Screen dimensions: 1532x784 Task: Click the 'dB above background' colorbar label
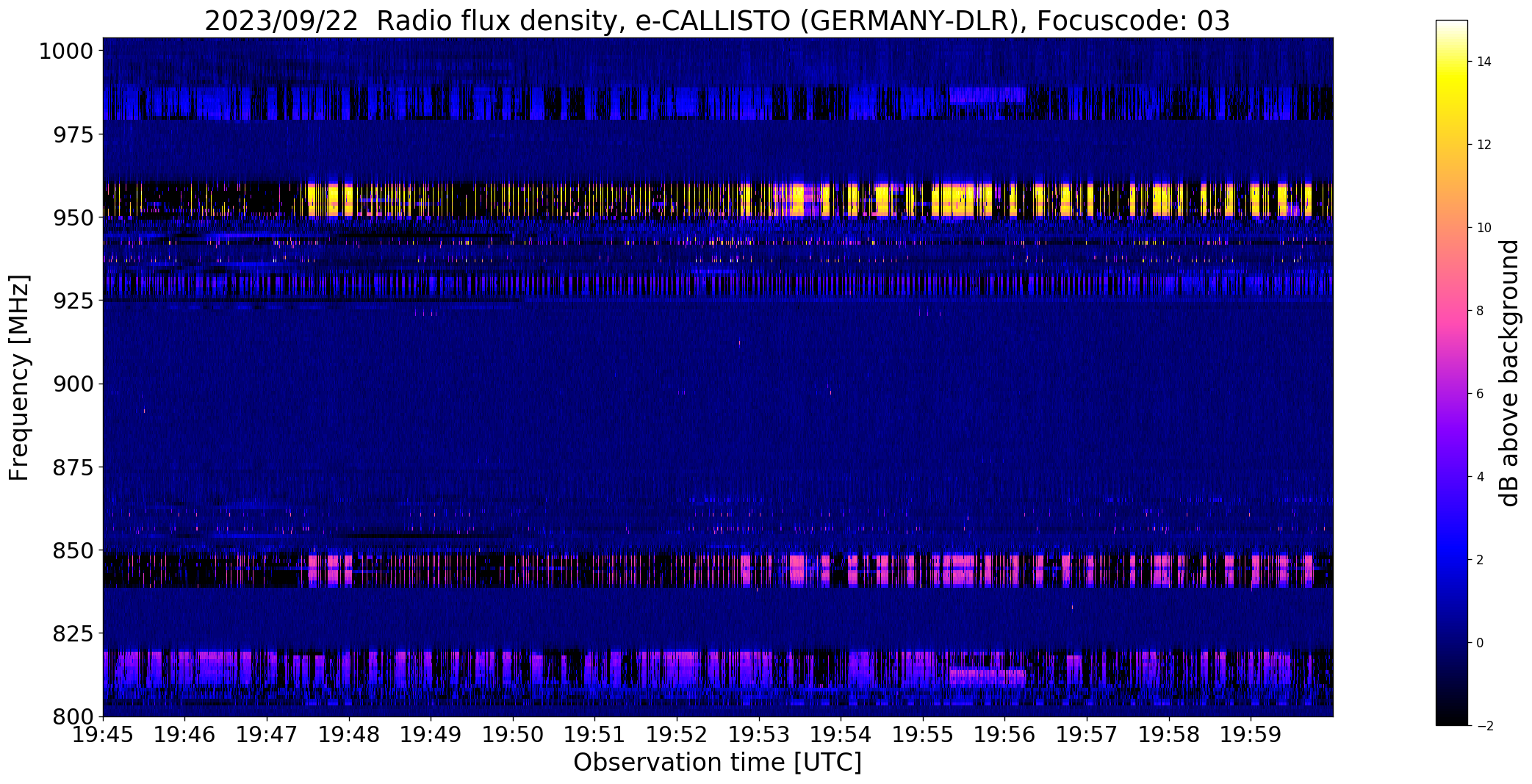click(x=1509, y=373)
